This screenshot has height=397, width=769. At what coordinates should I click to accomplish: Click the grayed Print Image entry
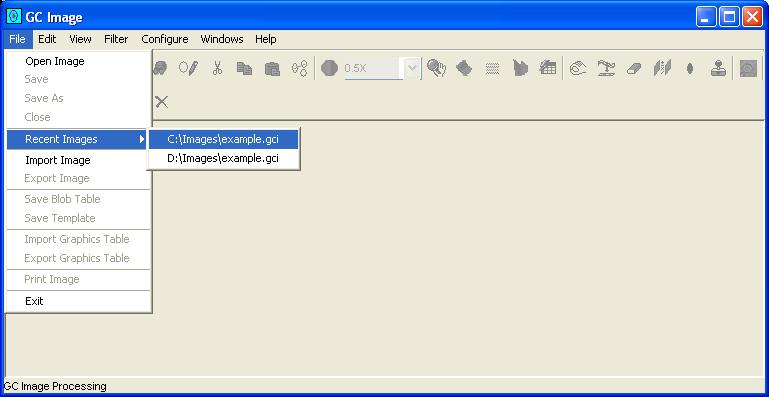click(x=77, y=279)
